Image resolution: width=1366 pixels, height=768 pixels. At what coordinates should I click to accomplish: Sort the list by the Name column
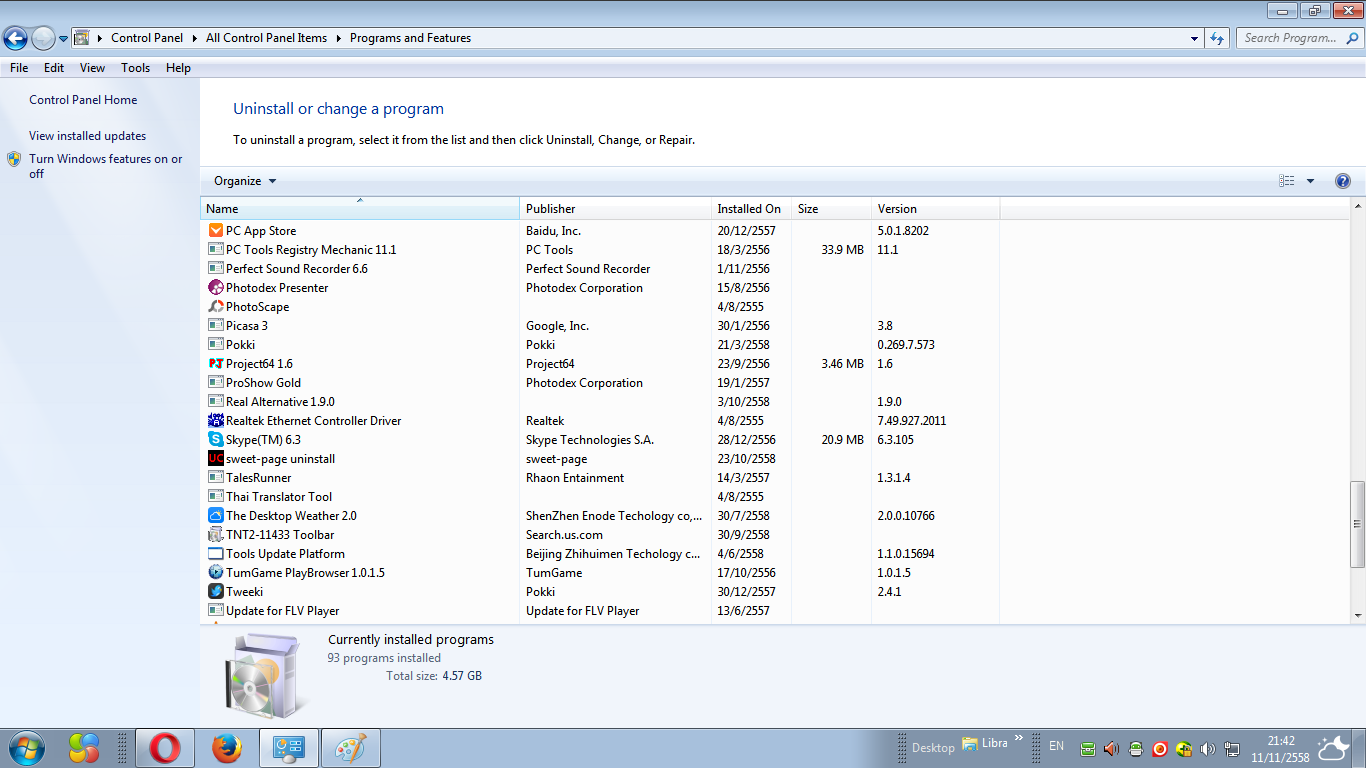pos(360,208)
